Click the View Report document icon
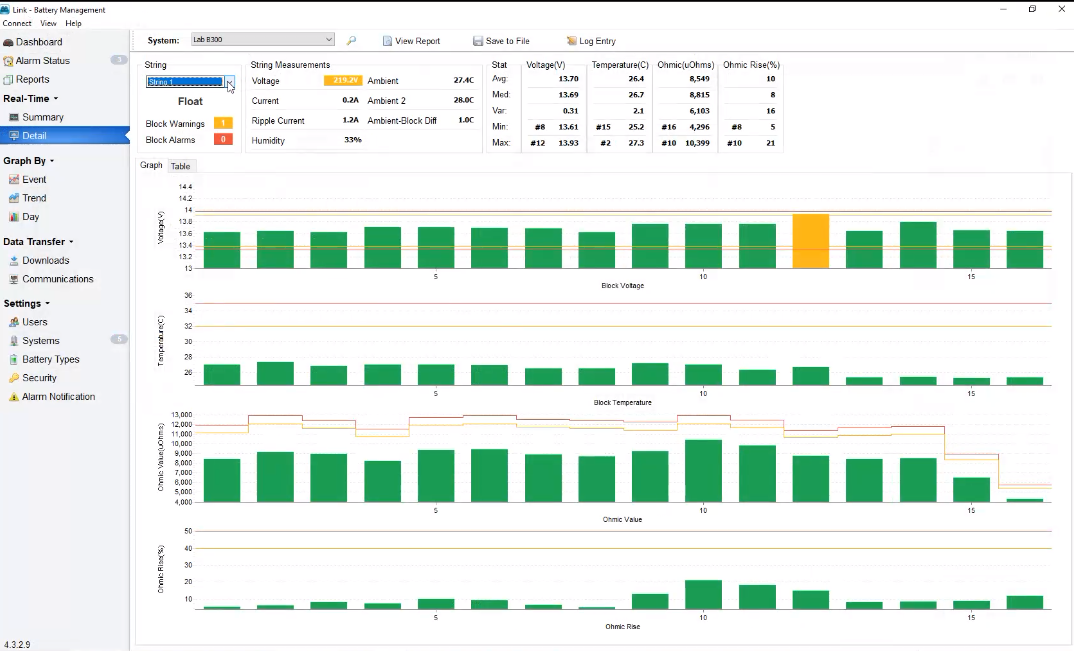Screen dimensions: 1074x651 pyautogui.click(x=387, y=41)
